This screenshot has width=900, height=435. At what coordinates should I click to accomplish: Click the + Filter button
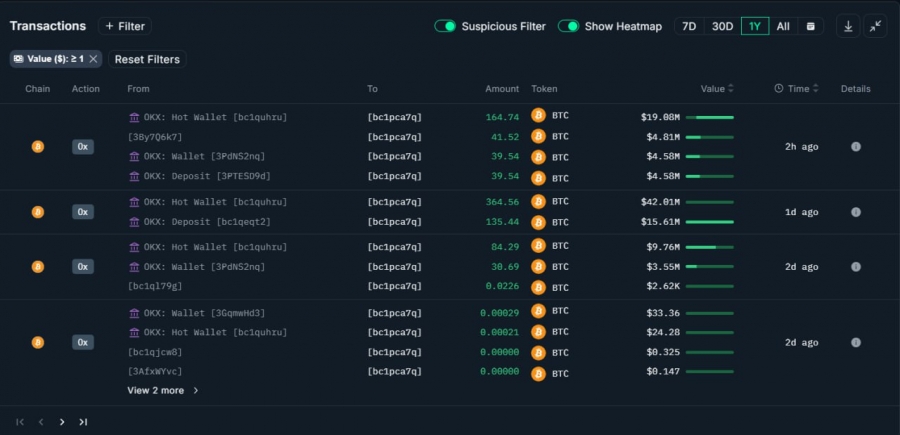[125, 26]
